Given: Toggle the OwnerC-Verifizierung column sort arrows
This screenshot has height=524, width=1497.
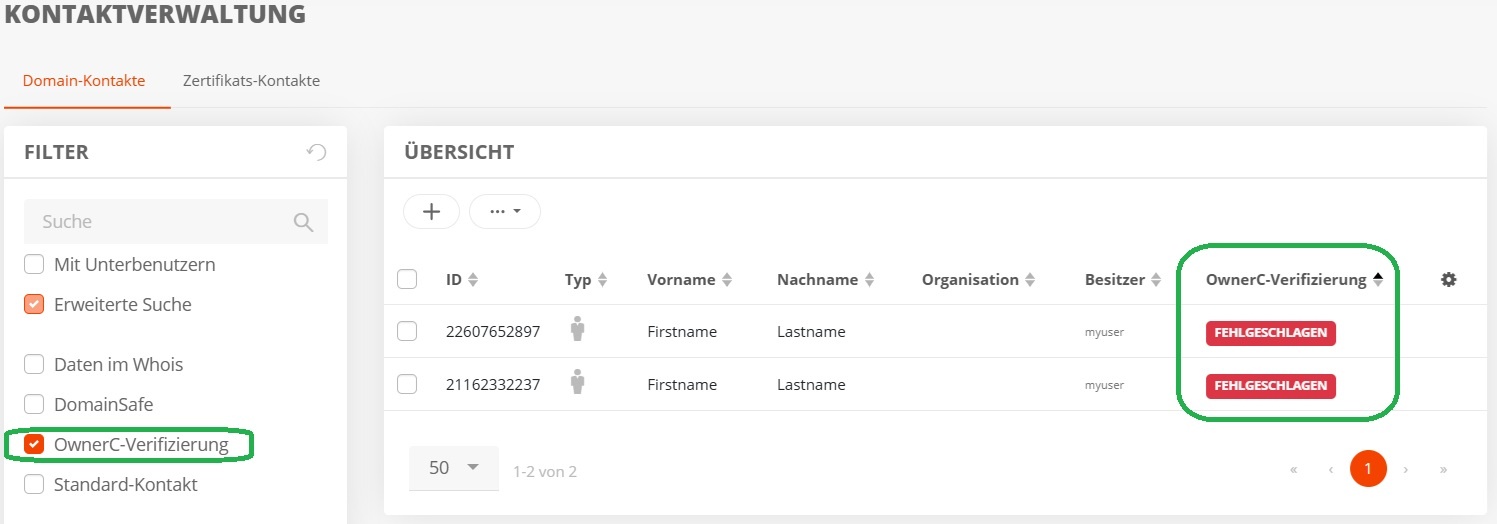Looking at the screenshot, I should tap(1377, 280).
